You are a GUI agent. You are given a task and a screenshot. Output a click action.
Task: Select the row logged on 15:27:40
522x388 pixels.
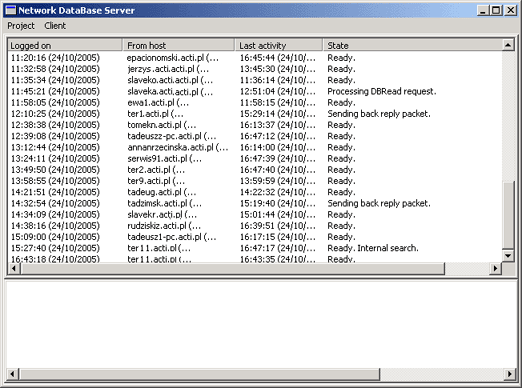tap(255, 248)
